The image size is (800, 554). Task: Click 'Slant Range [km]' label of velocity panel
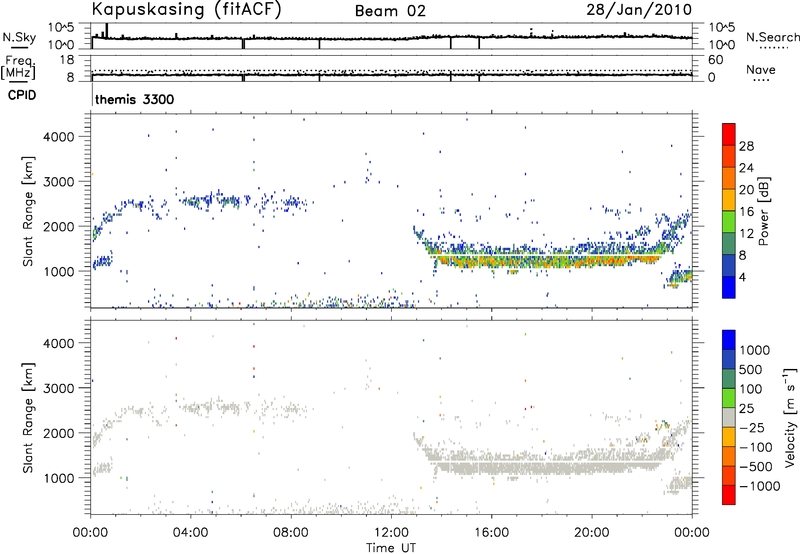[x=29, y=417]
